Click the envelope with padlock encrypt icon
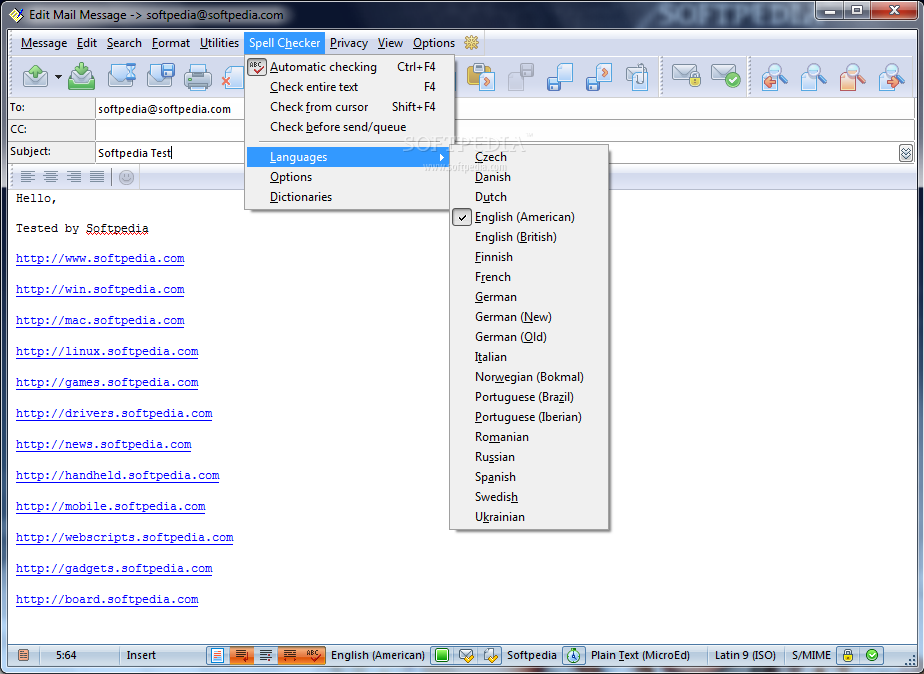924x674 pixels. click(x=687, y=77)
